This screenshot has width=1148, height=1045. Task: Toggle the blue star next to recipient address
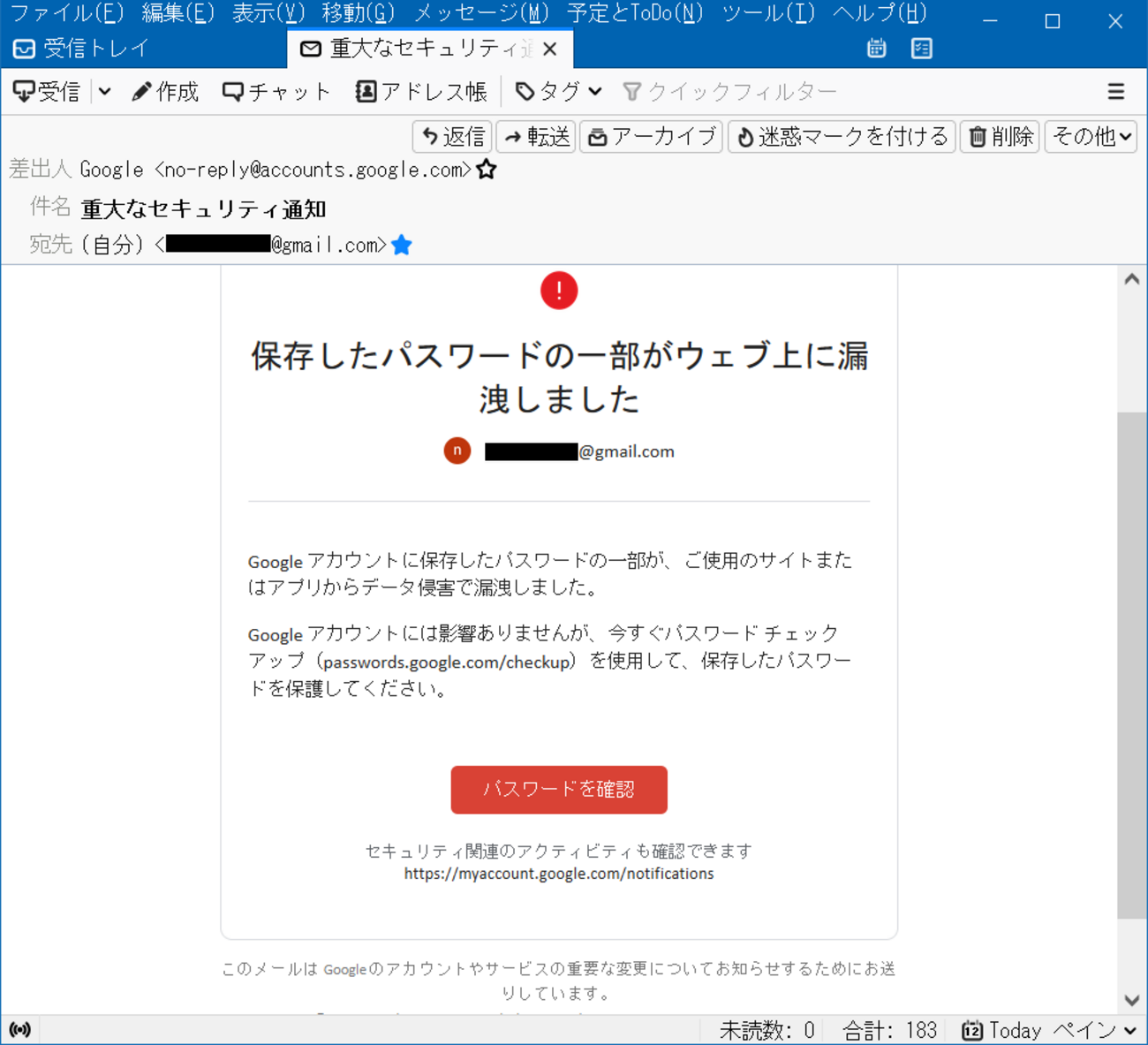[x=402, y=245]
